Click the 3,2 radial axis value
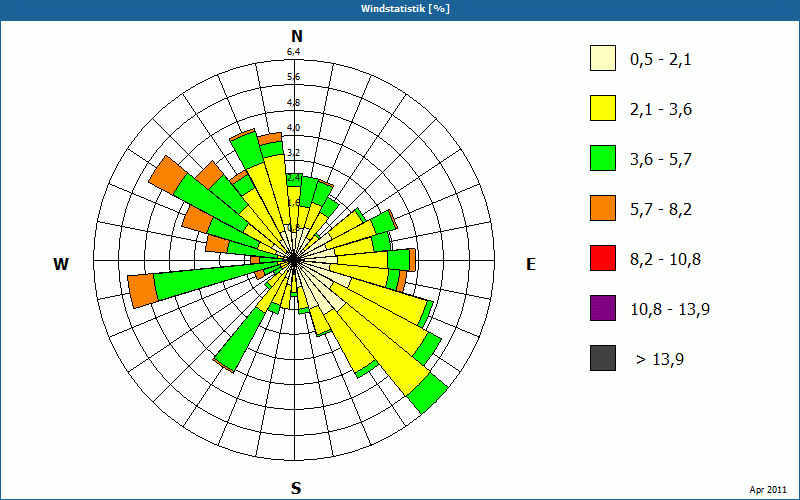Image resolution: width=800 pixels, height=500 pixels. [x=293, y=153]
